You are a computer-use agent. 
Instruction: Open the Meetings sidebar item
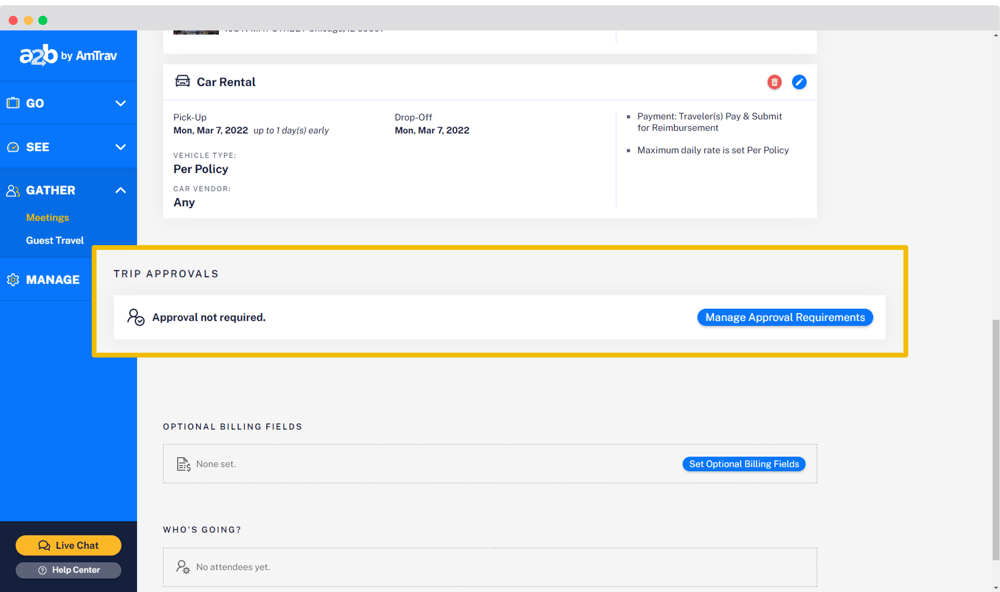47,217
